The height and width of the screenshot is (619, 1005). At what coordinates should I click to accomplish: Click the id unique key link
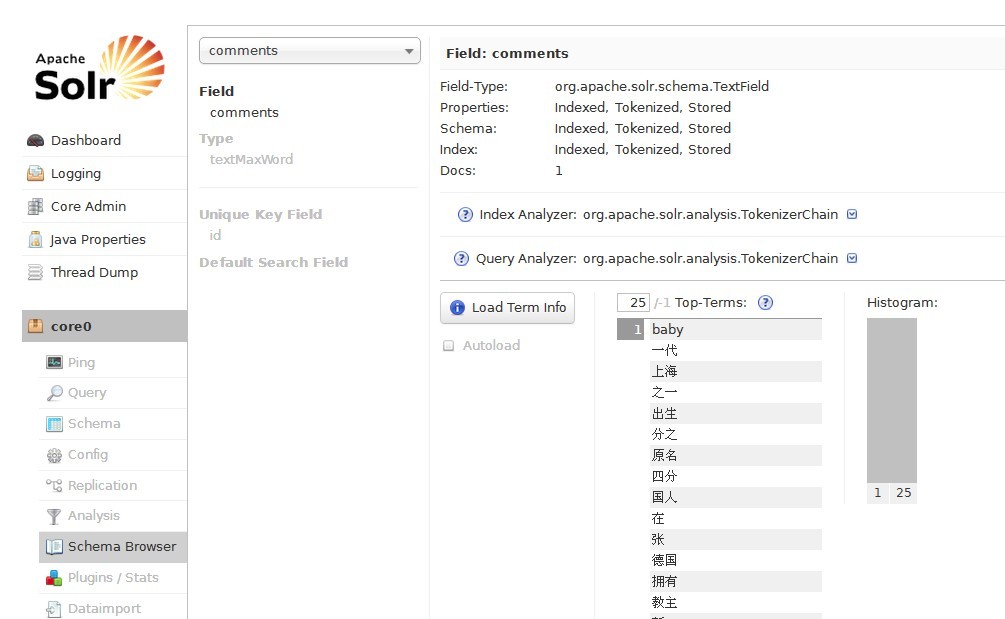(x=215, y=236)
